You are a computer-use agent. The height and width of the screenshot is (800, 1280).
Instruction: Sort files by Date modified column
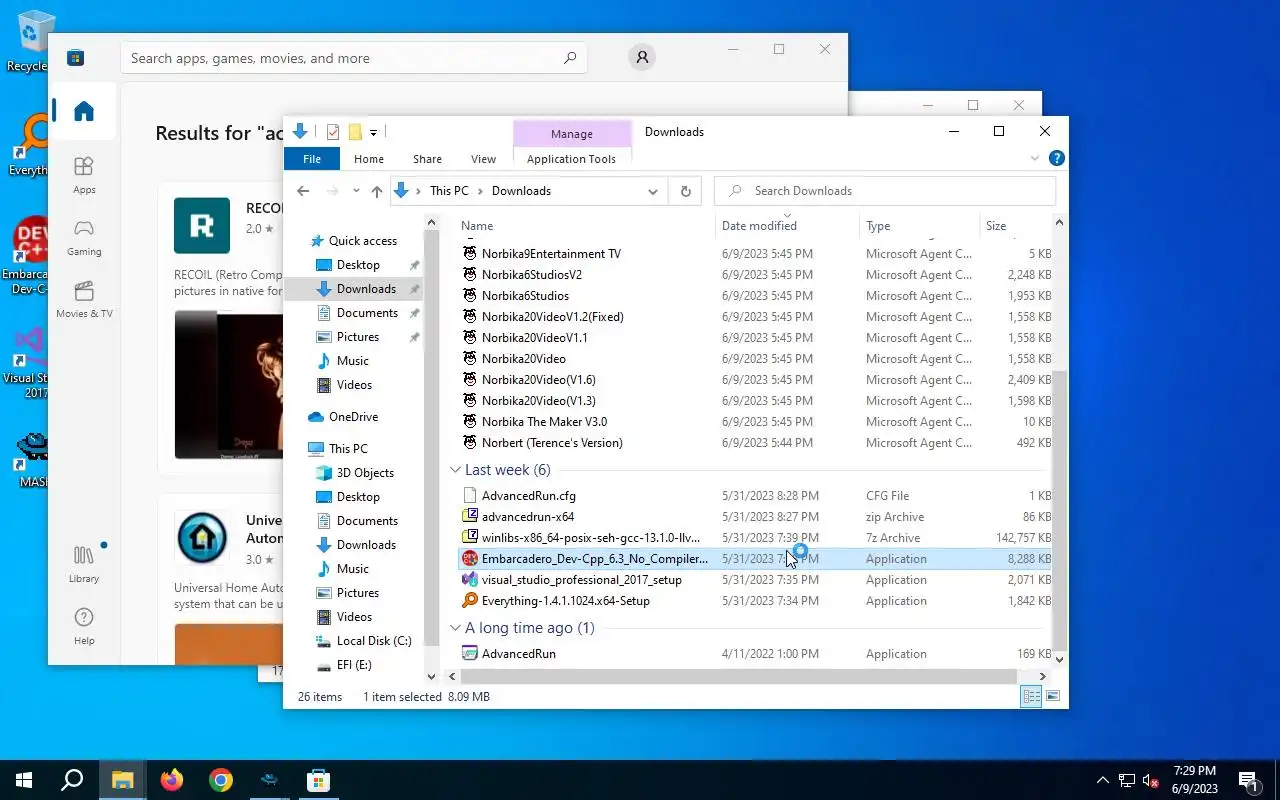point(787,226)
